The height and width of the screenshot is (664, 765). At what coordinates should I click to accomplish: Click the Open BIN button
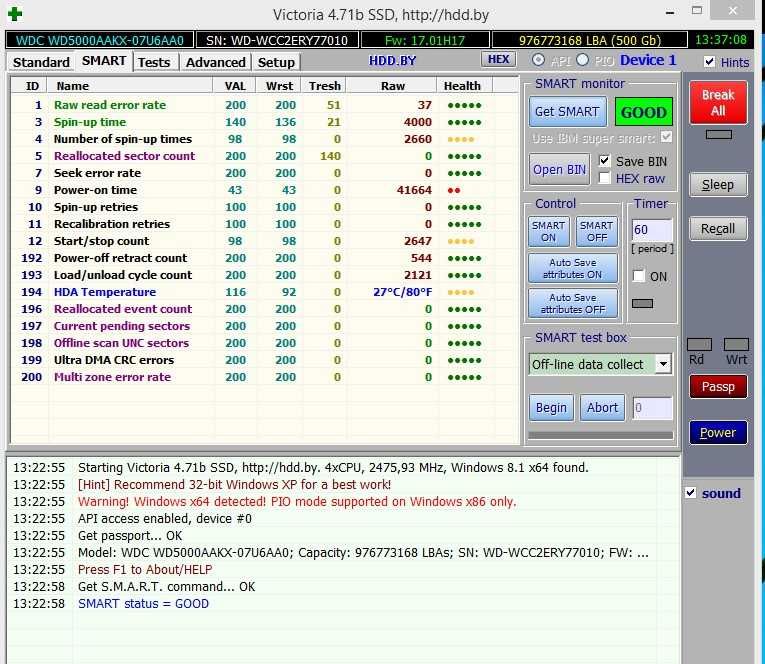[559, 169]
